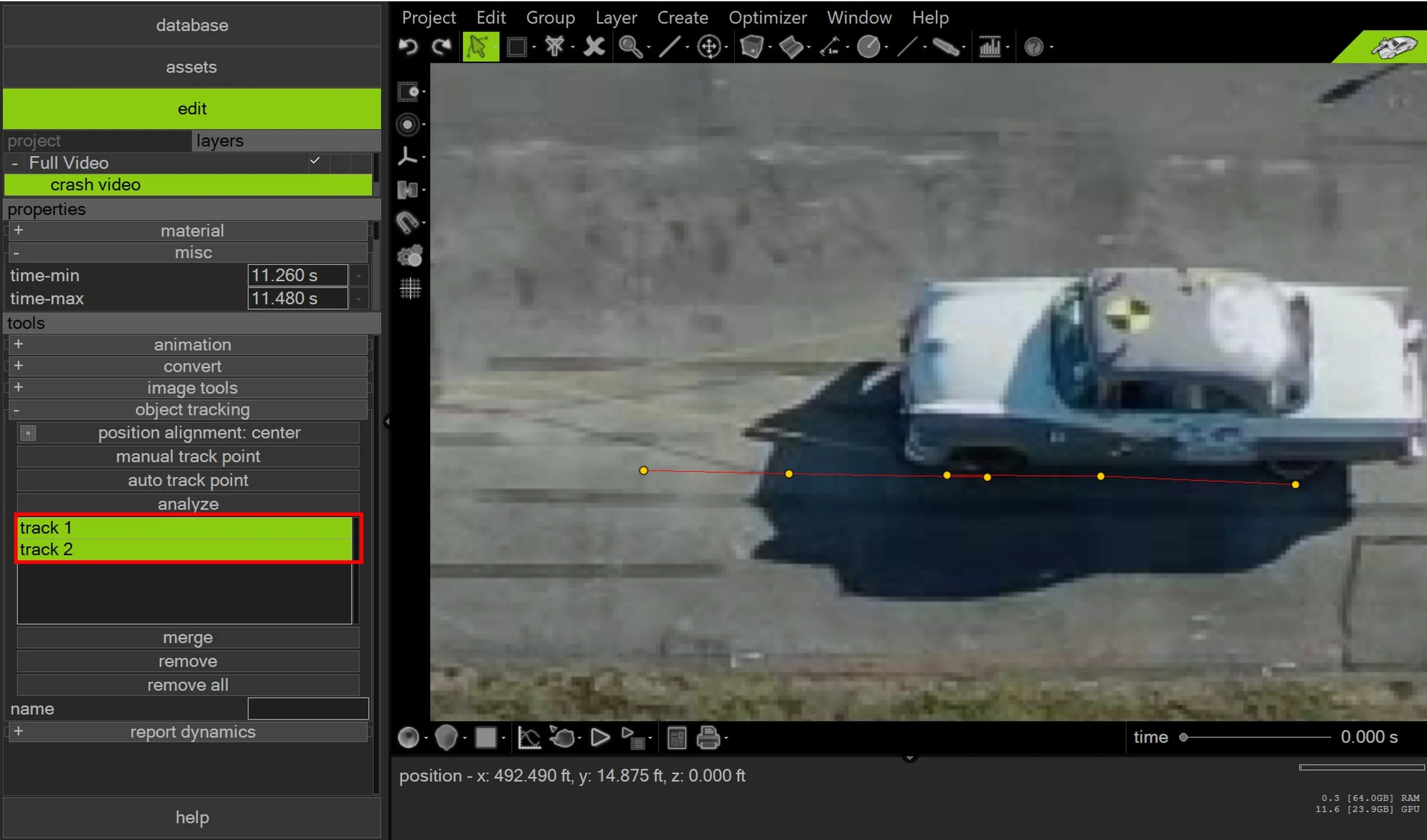Click the delete X icon in toolbar
Screen dimensions: 1427x840
[x=594, y=47]
